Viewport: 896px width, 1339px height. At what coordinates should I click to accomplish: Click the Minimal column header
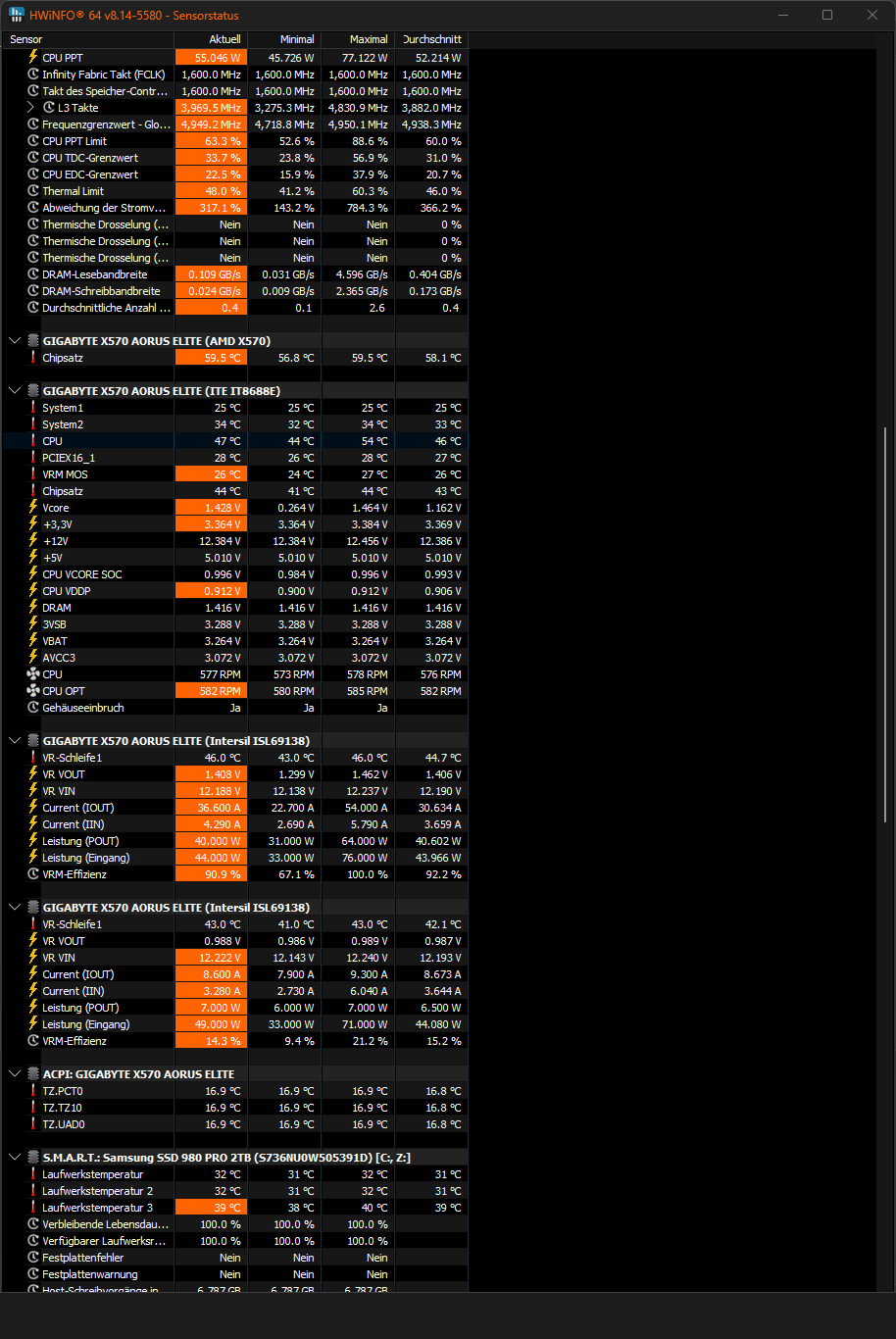tap(284, 39)
